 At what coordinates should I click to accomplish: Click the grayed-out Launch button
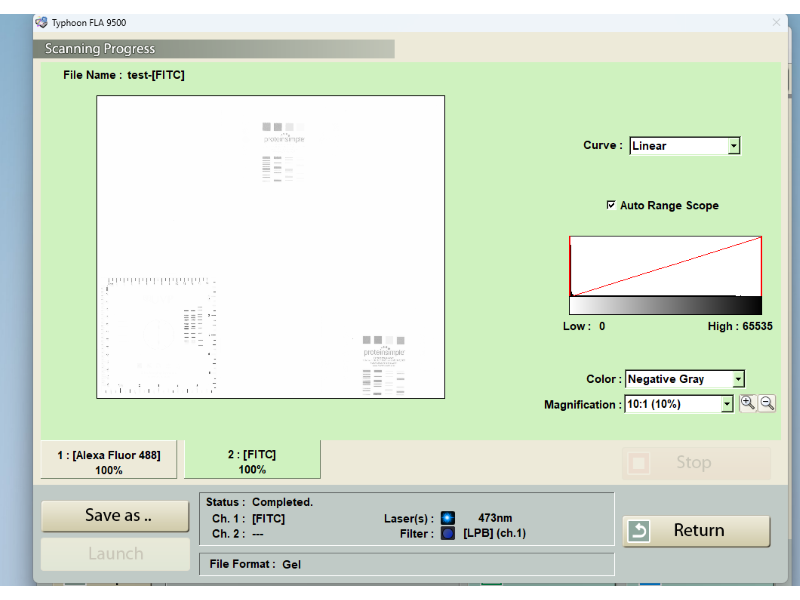point(115,554)
